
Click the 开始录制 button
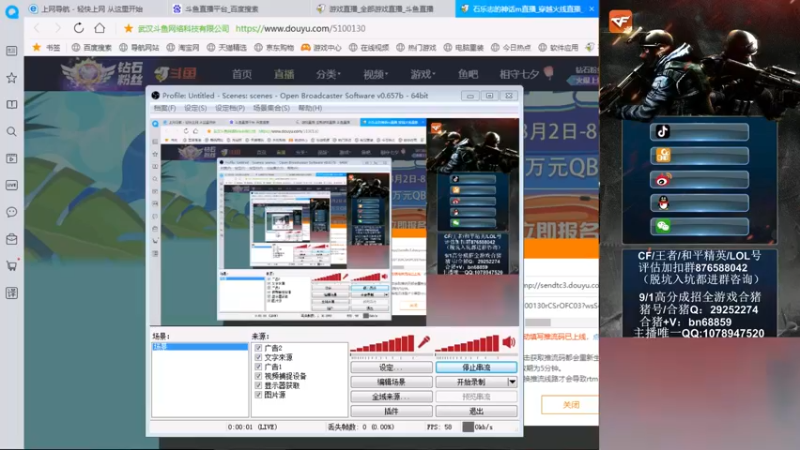[x=471, y=382]
